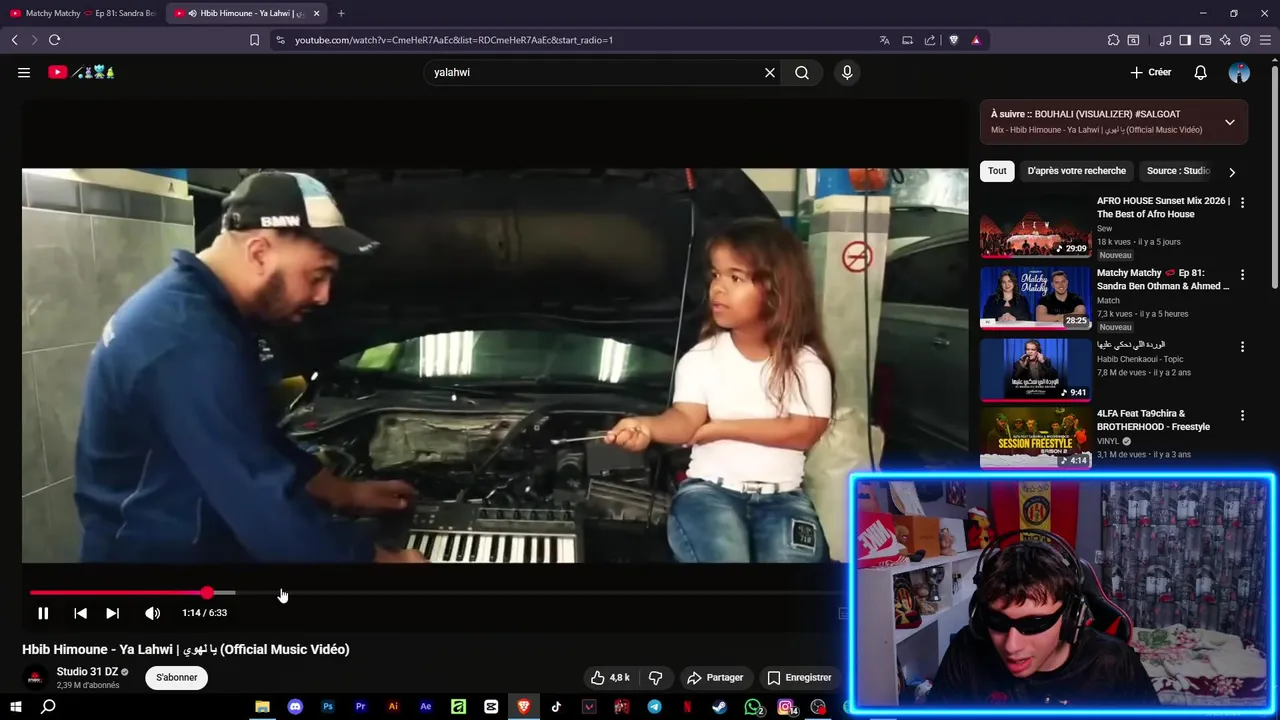Open the media control music note icon
Screen dimensions: 1280x720
pos(1165,40)
